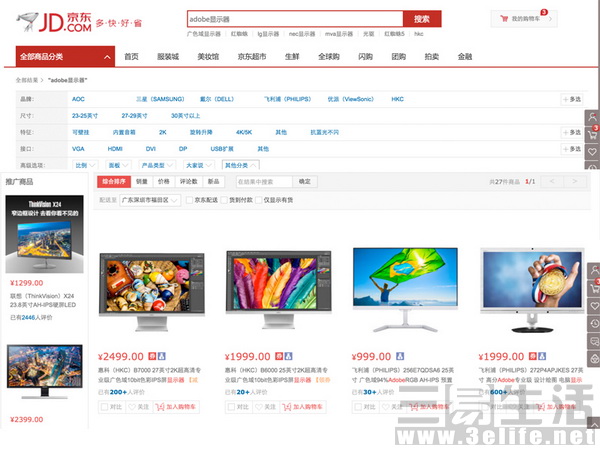Click the 全部结果 breadcrumb link
The height and width of the screenshot is (450, 600).
tap(27, 80)
